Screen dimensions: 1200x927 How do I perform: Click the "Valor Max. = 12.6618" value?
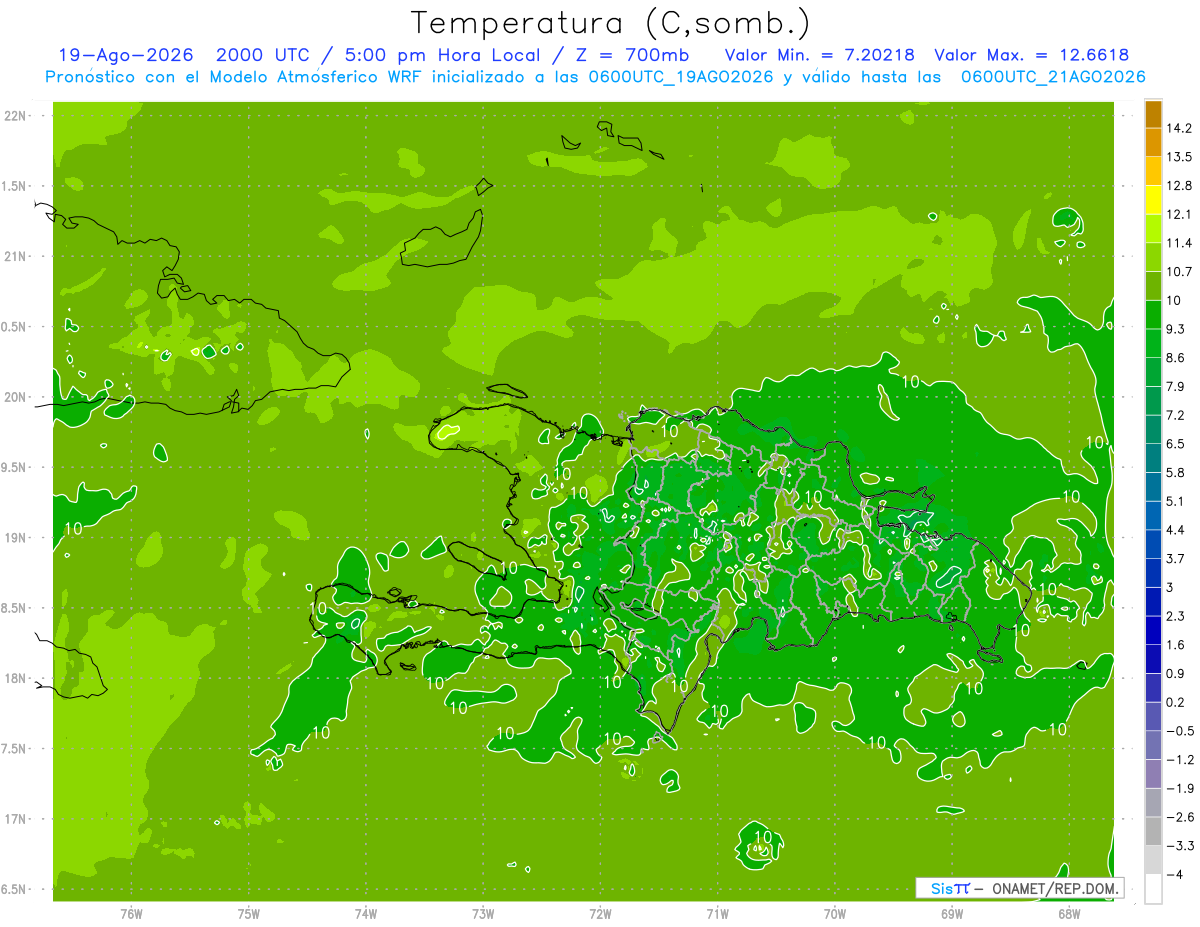click(1033, 55)
